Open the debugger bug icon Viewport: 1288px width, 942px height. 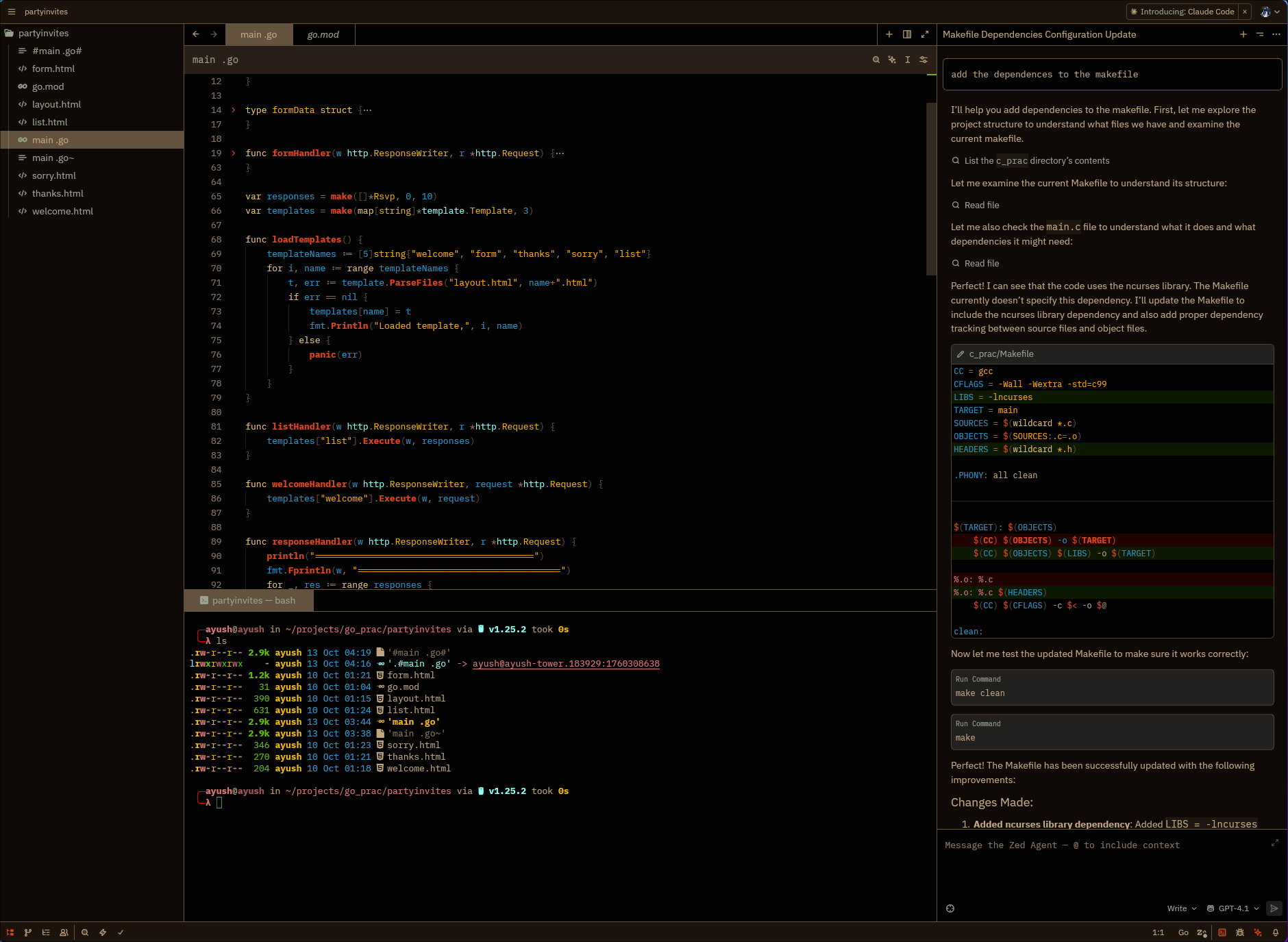click(x=1240, y=932)
